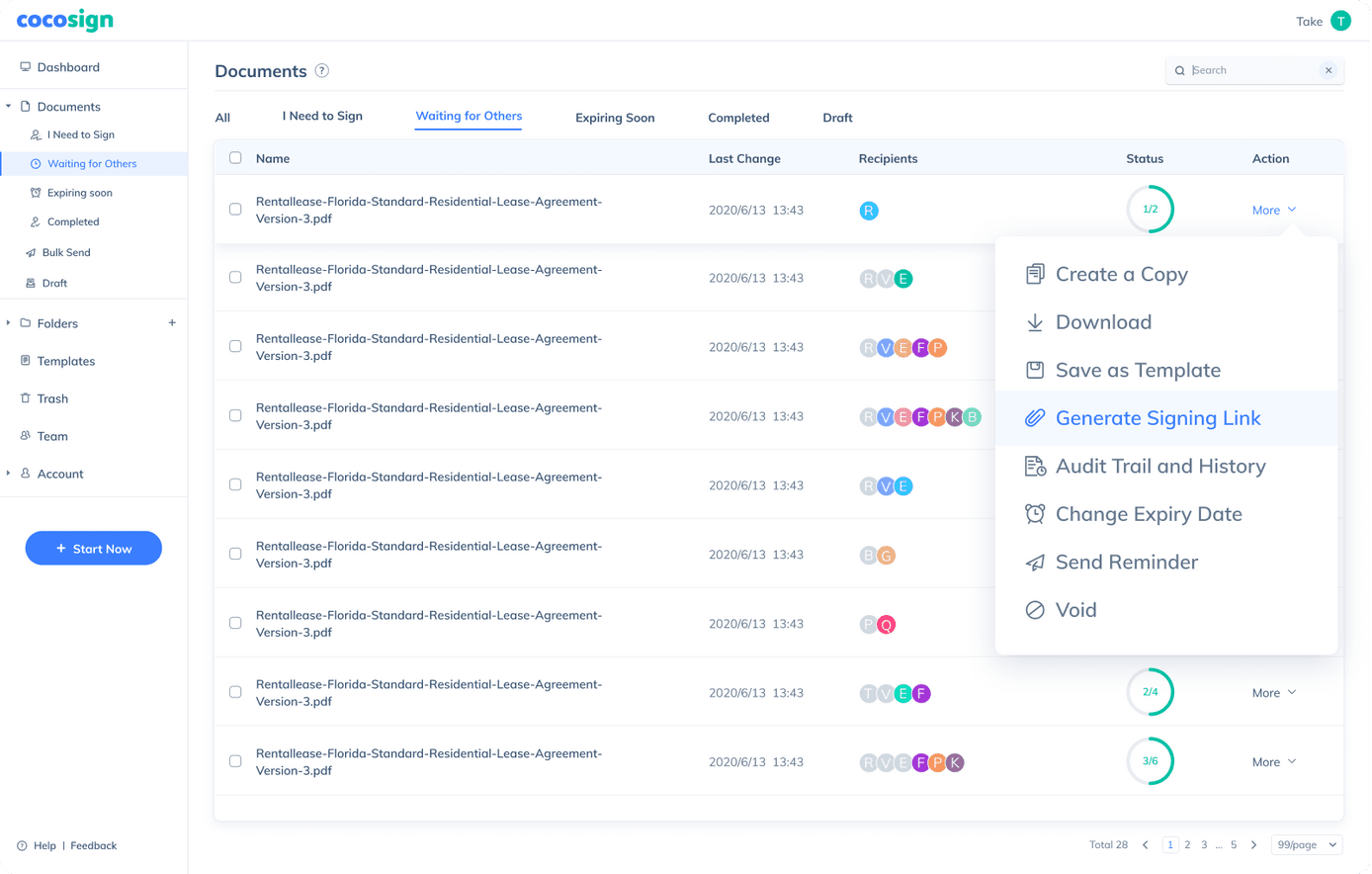Click the Waiting for Others clock icon

[x=36, y=164]
